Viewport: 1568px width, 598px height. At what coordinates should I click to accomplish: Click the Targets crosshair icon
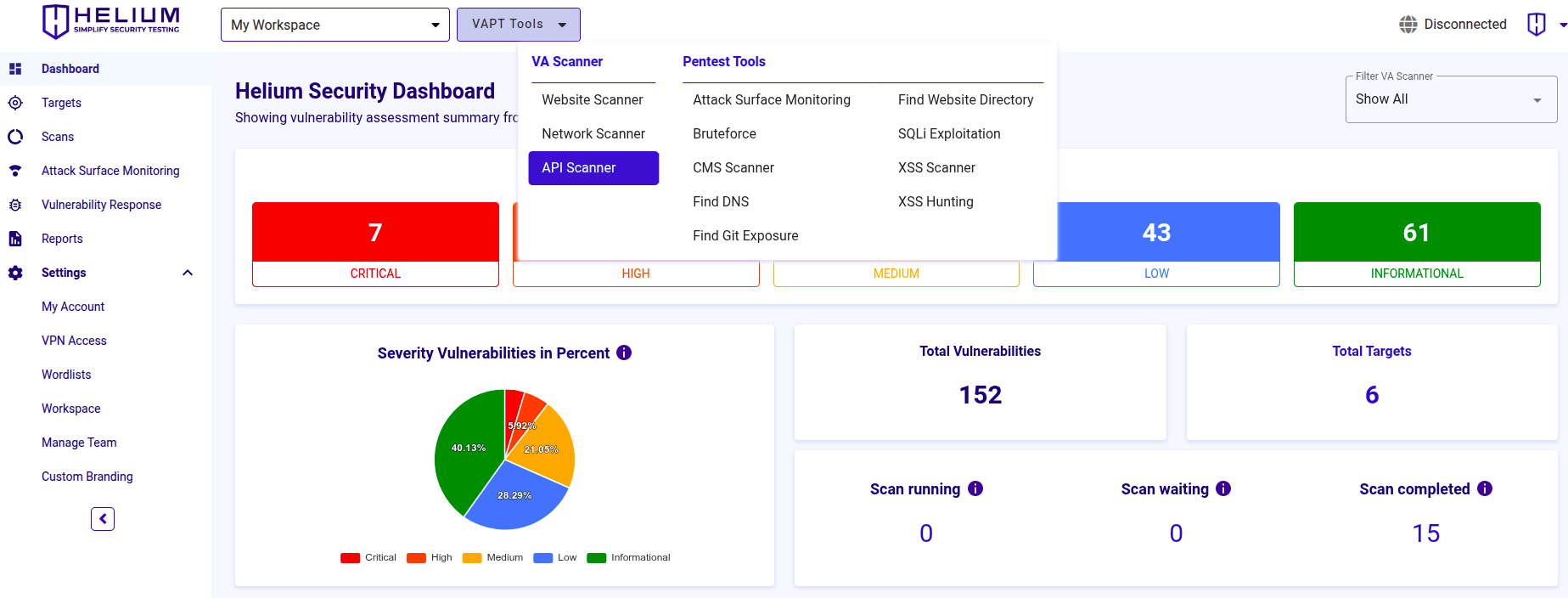coord(15,103)
